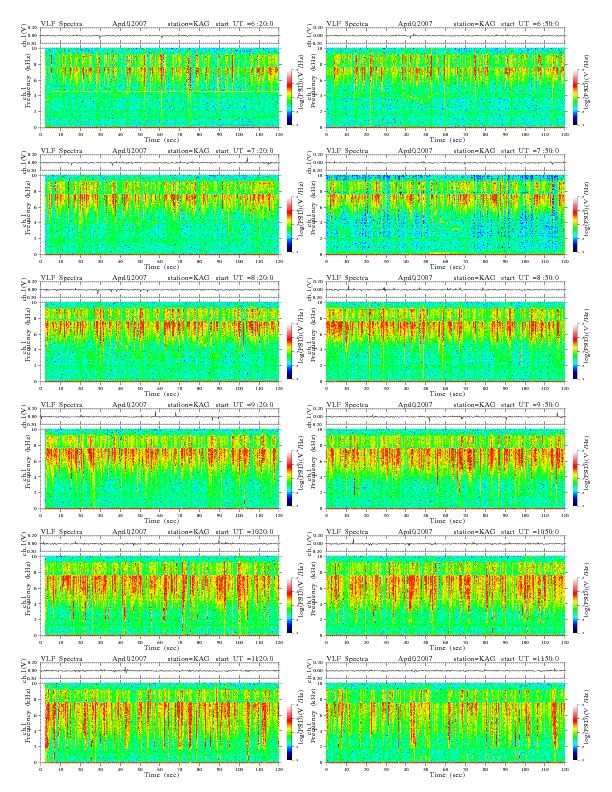The image size is (612, 792).
Task: Click the ch.1 waveform strip above the 6:20:0 spectrogram
Action: pyautogui.click(x=160, y=36)
